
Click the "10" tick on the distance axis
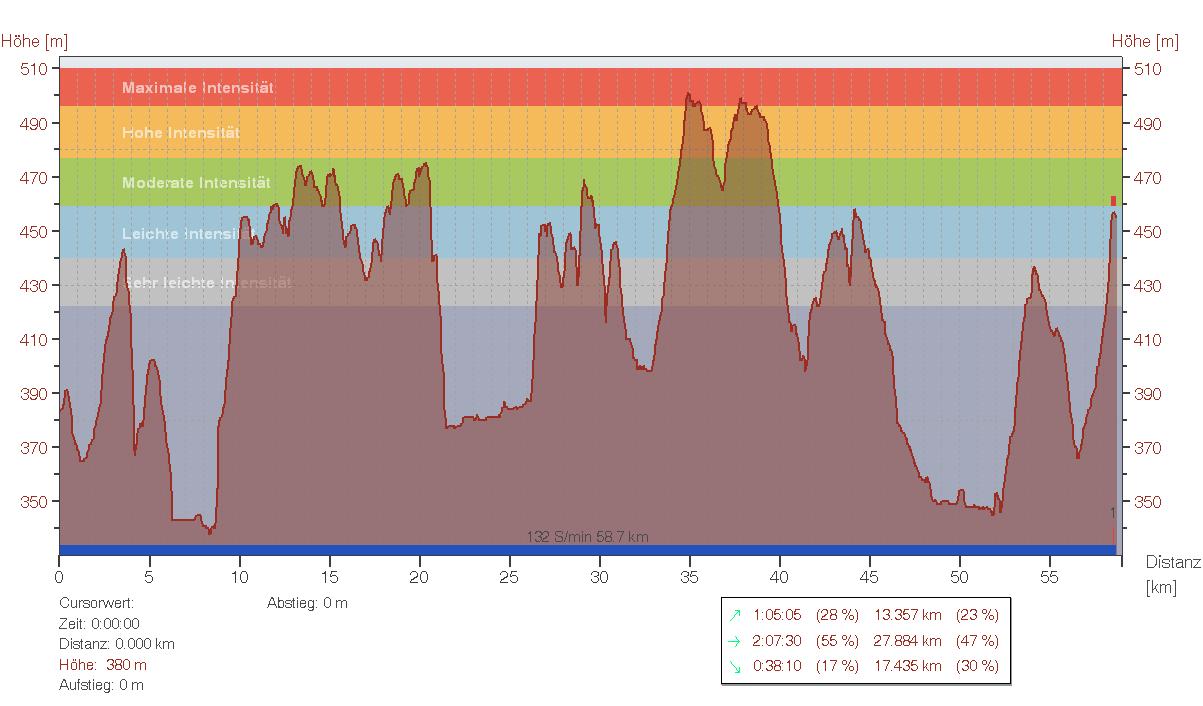click(x=239, y=577)
